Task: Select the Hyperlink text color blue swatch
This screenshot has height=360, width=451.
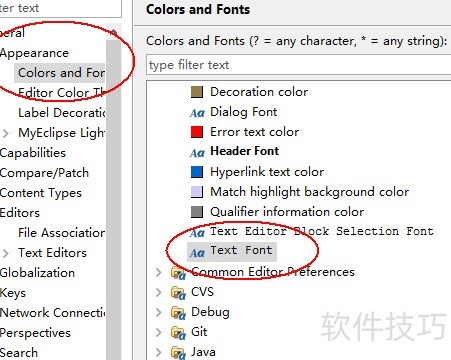Action: tap(197, 172)
